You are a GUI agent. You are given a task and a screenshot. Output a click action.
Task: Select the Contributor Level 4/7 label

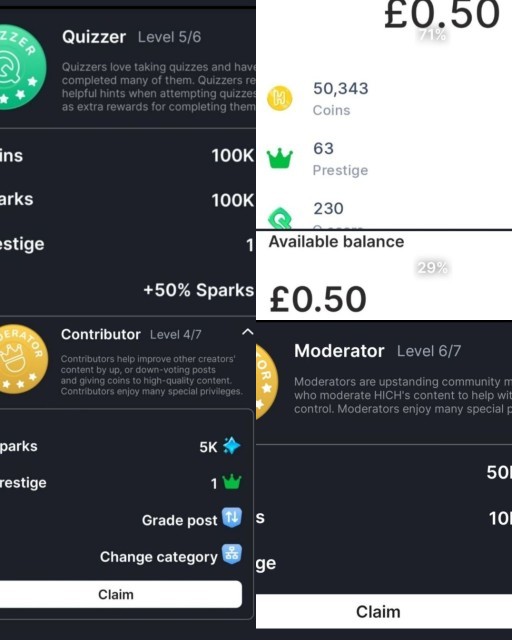[x=176, y=335]
